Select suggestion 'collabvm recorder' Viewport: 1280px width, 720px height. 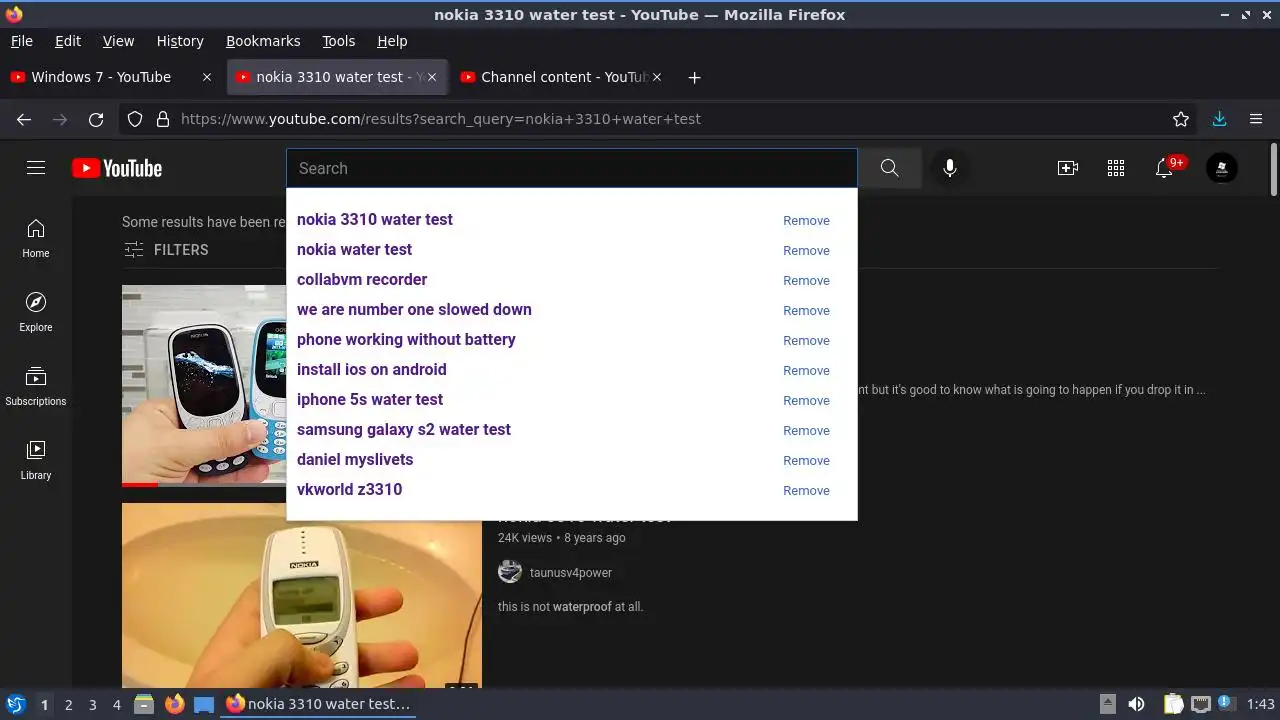[x=362, y=279]
